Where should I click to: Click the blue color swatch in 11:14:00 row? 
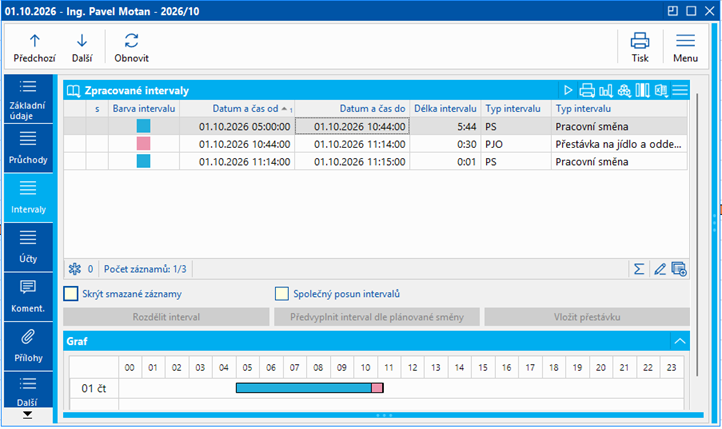tap(144, 162)
